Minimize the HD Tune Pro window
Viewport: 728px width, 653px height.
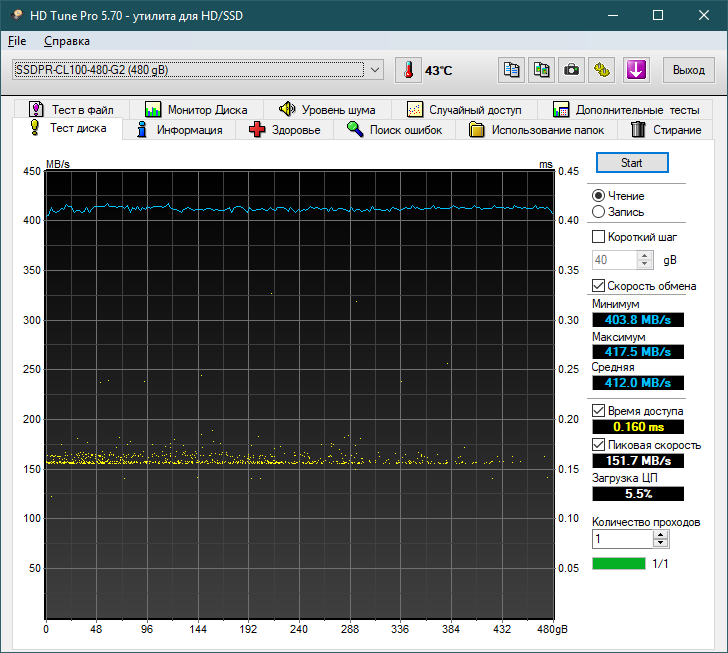(613, 15)
